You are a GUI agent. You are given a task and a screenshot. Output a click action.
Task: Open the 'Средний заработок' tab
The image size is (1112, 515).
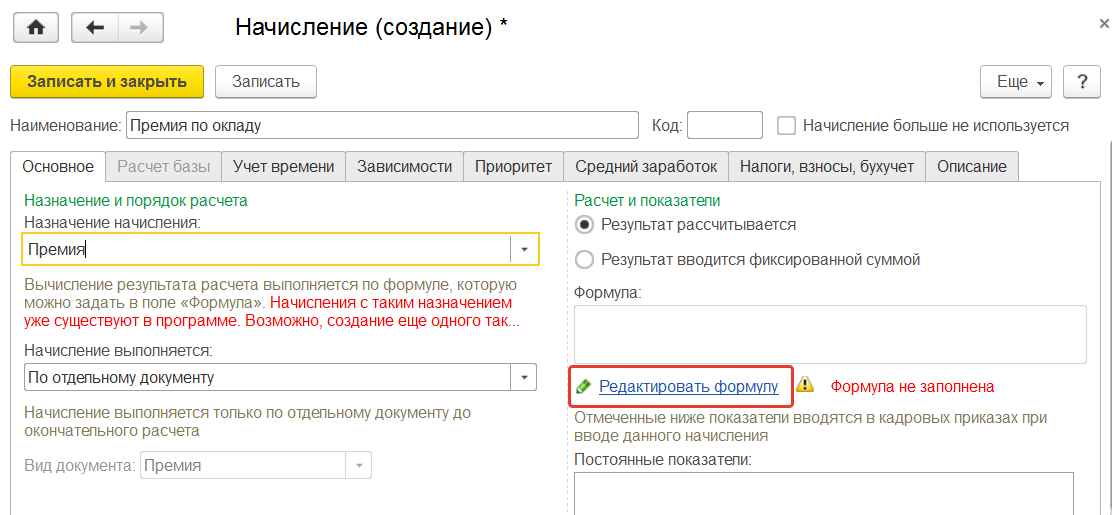click(x=646, y=167)
